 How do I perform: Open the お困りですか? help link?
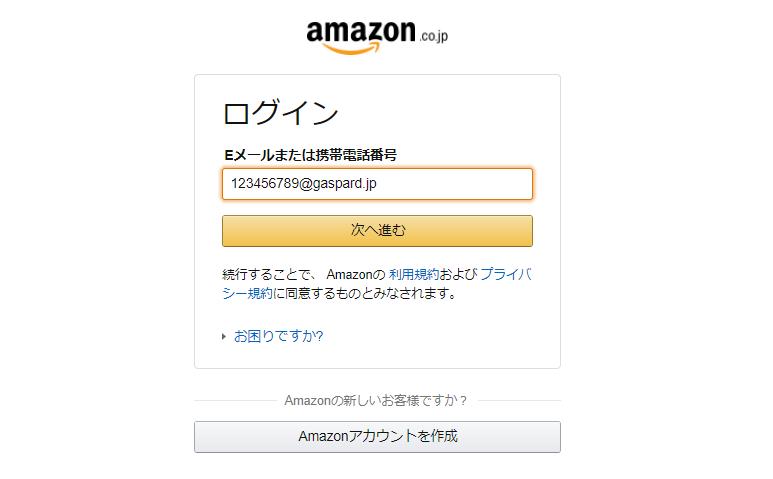279,336
